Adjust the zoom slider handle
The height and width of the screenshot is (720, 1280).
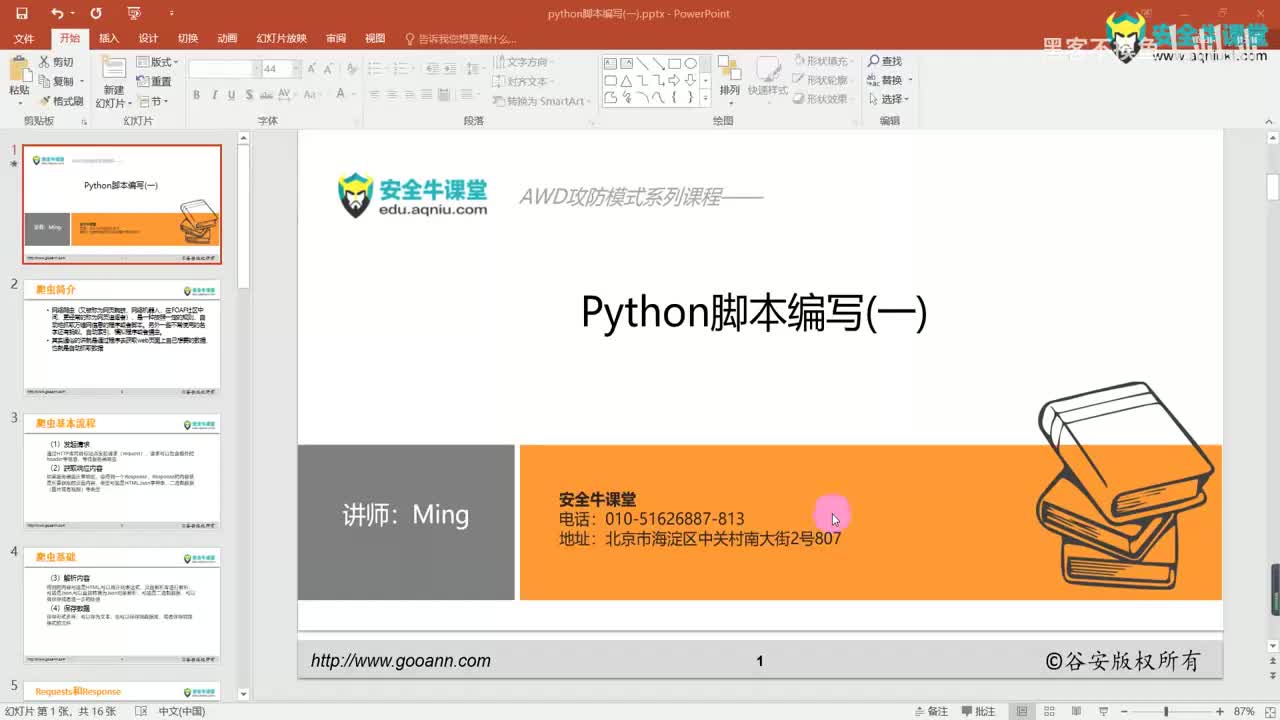(1166, 711)
